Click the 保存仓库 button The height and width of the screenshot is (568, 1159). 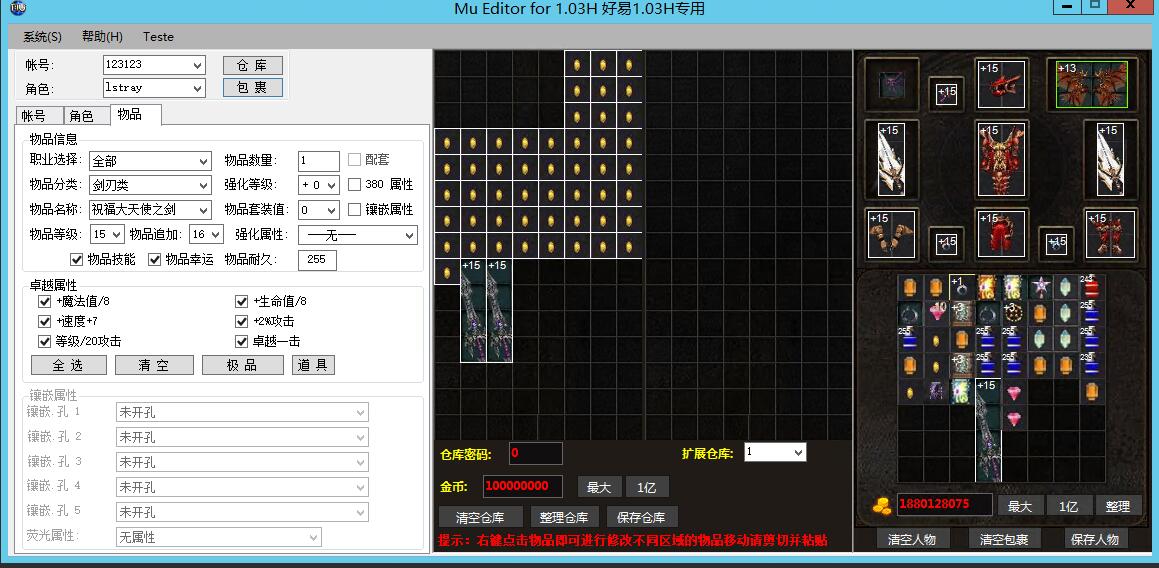point(642,517)
